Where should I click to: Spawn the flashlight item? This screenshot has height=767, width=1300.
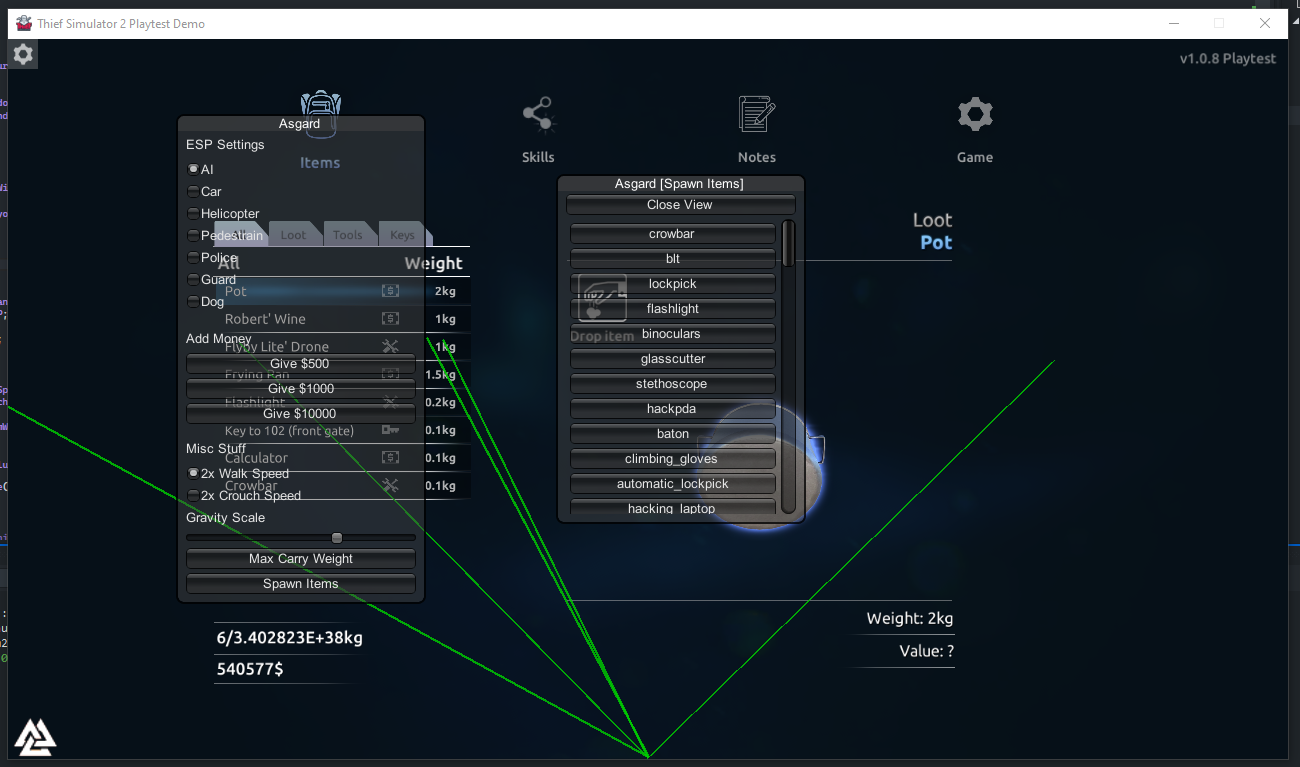click(672, 309)
